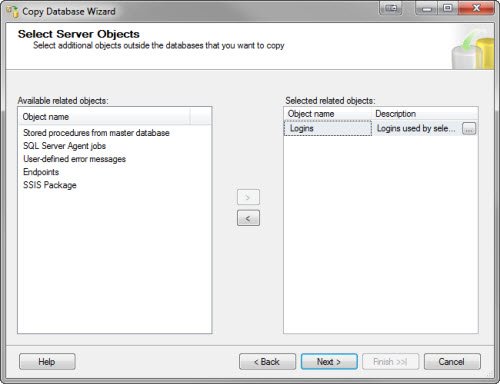Select Stored procedures from master database
Image resolution: width=500 pixels, height=384 pixels.
pos(96,133)
